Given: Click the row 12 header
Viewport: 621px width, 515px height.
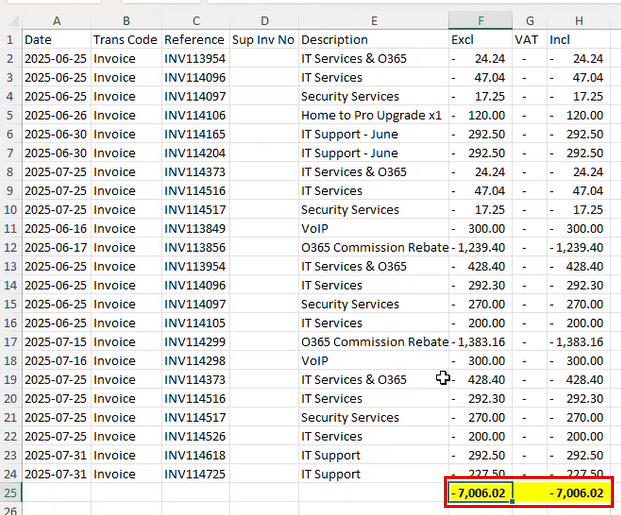Looking at the screenshot, I should pyautogui.click(x=10, y=247).
